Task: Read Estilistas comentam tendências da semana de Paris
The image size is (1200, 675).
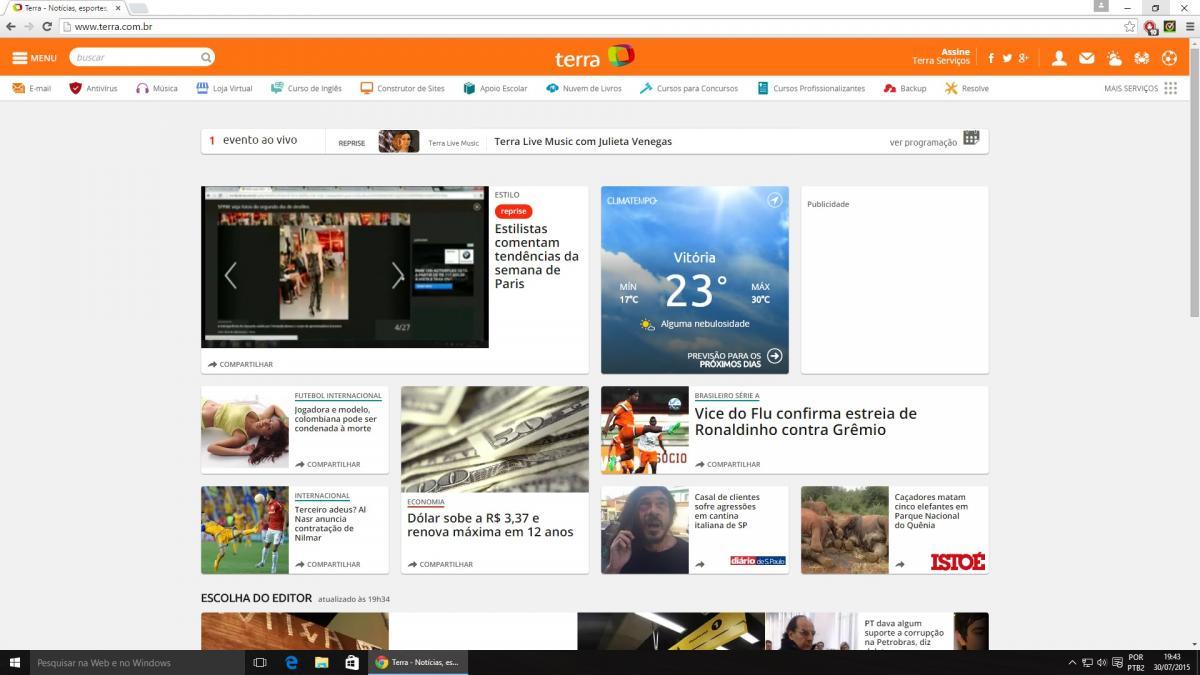Action: [x=536, y=256]
